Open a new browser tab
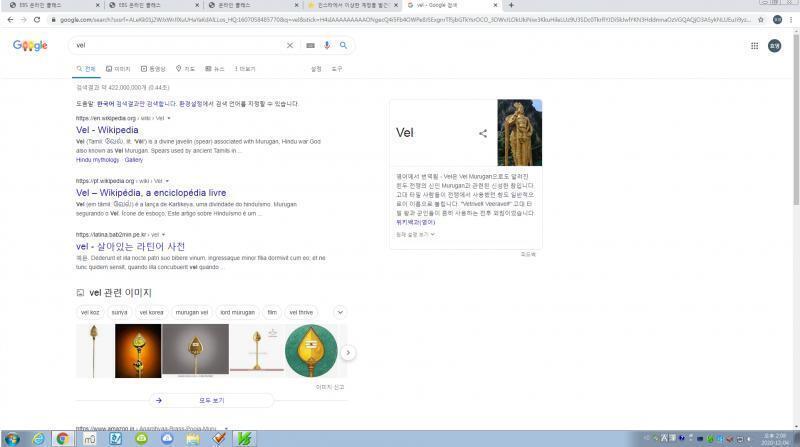800x447 pixels. click(x=511, y=5)
